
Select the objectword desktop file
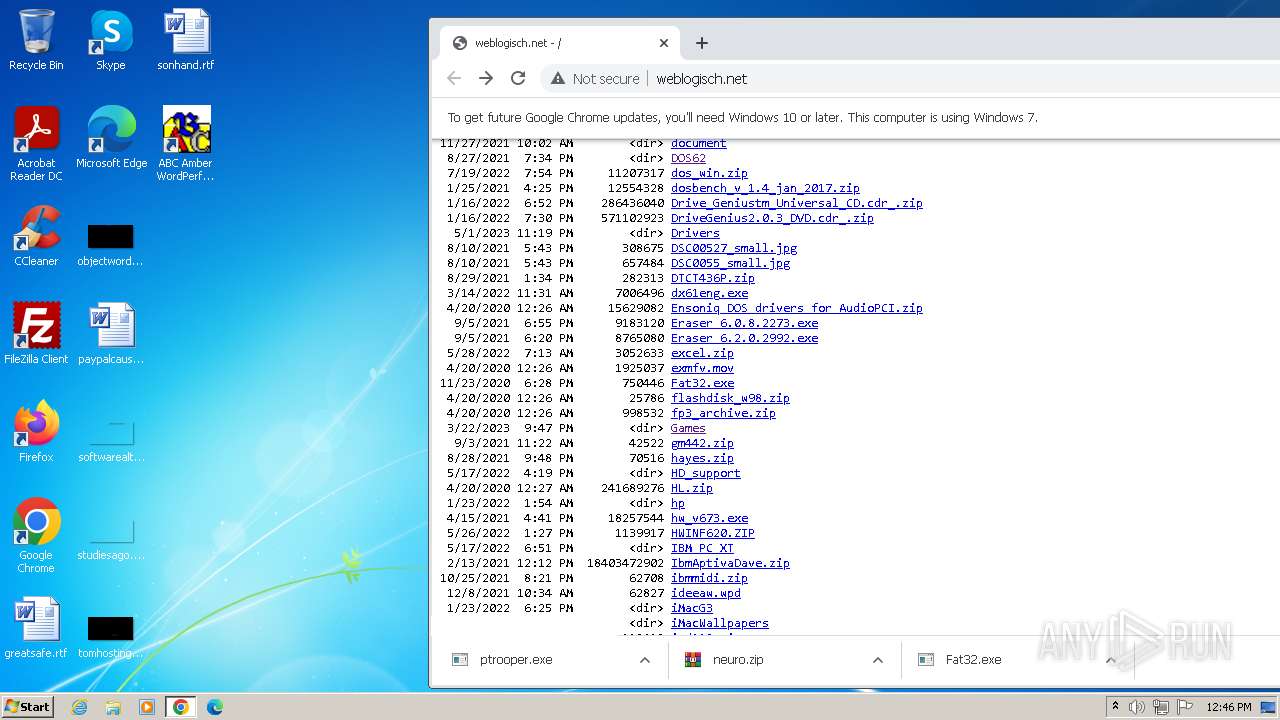pyautogui.click(x=110, y=245)
